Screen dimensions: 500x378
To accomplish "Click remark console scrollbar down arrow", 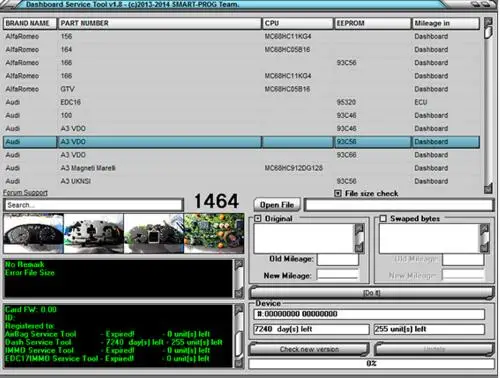I will (x=239, y=293).
